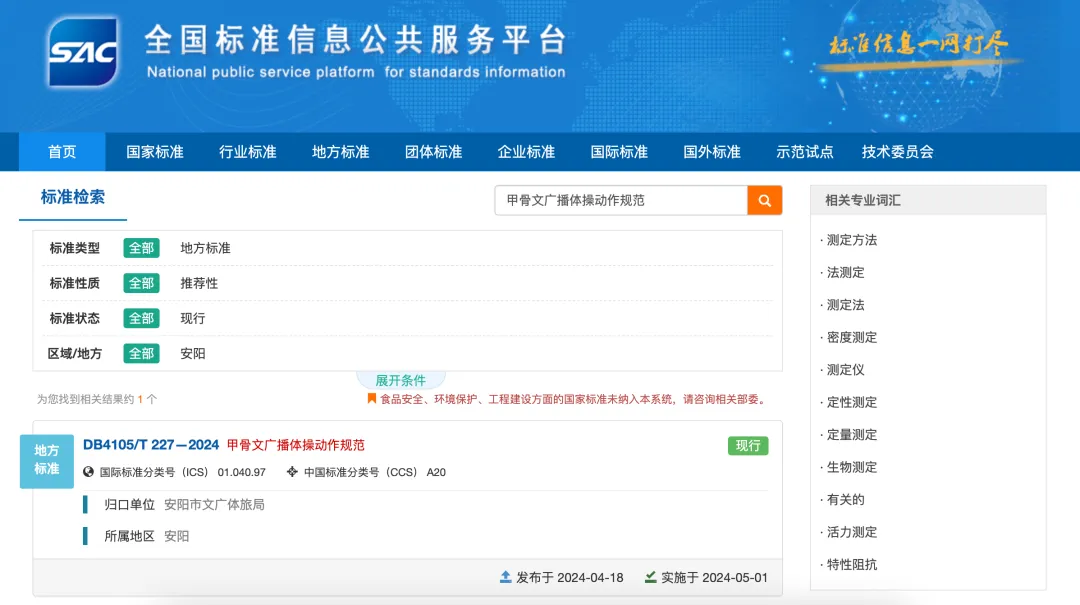Image resolution: width=1080 pixels, height=605 pixels.
Task: Click the CCS code A20
Action: coord(436,472)
